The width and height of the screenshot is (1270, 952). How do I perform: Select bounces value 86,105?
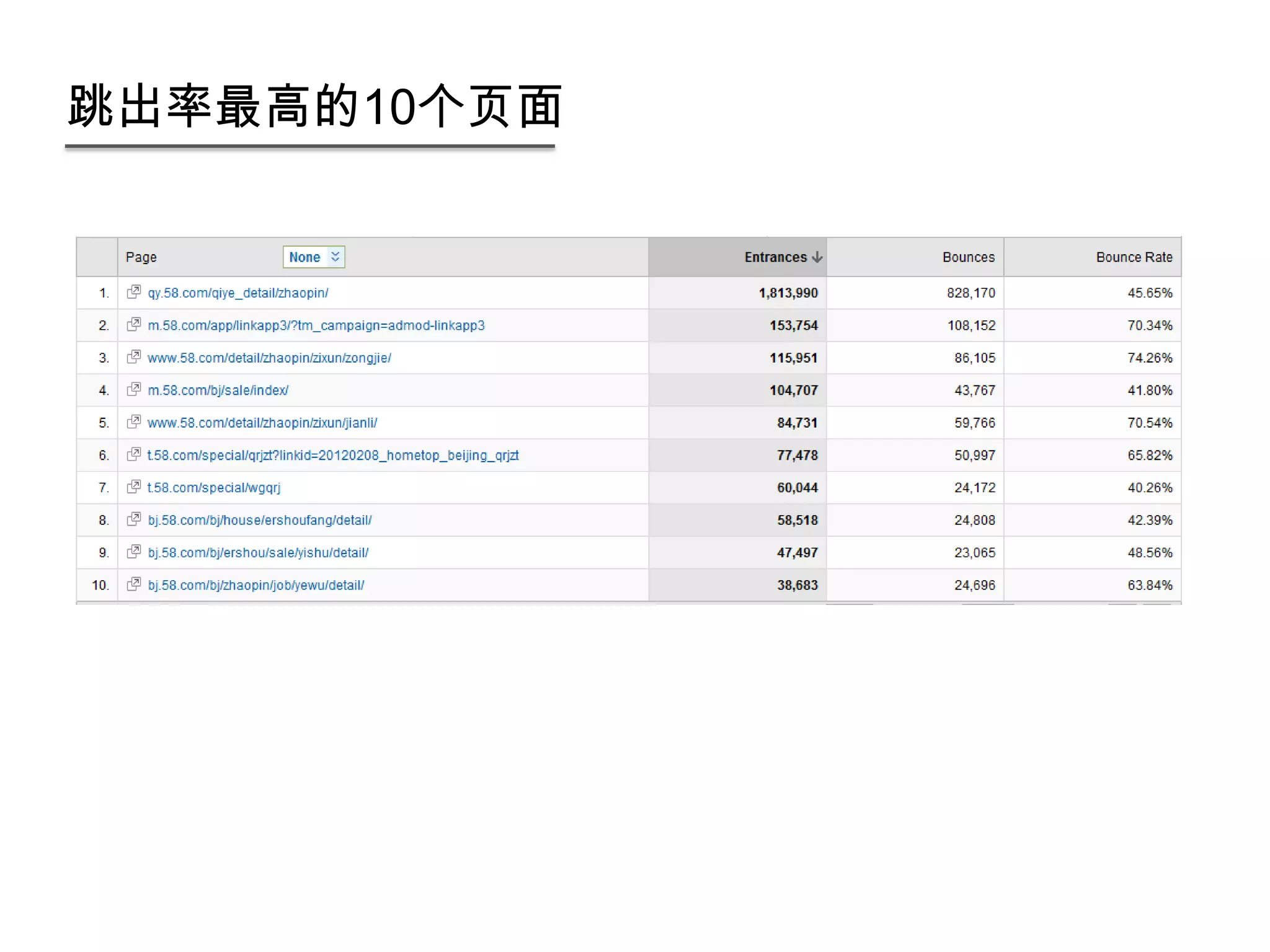[975, 358]
